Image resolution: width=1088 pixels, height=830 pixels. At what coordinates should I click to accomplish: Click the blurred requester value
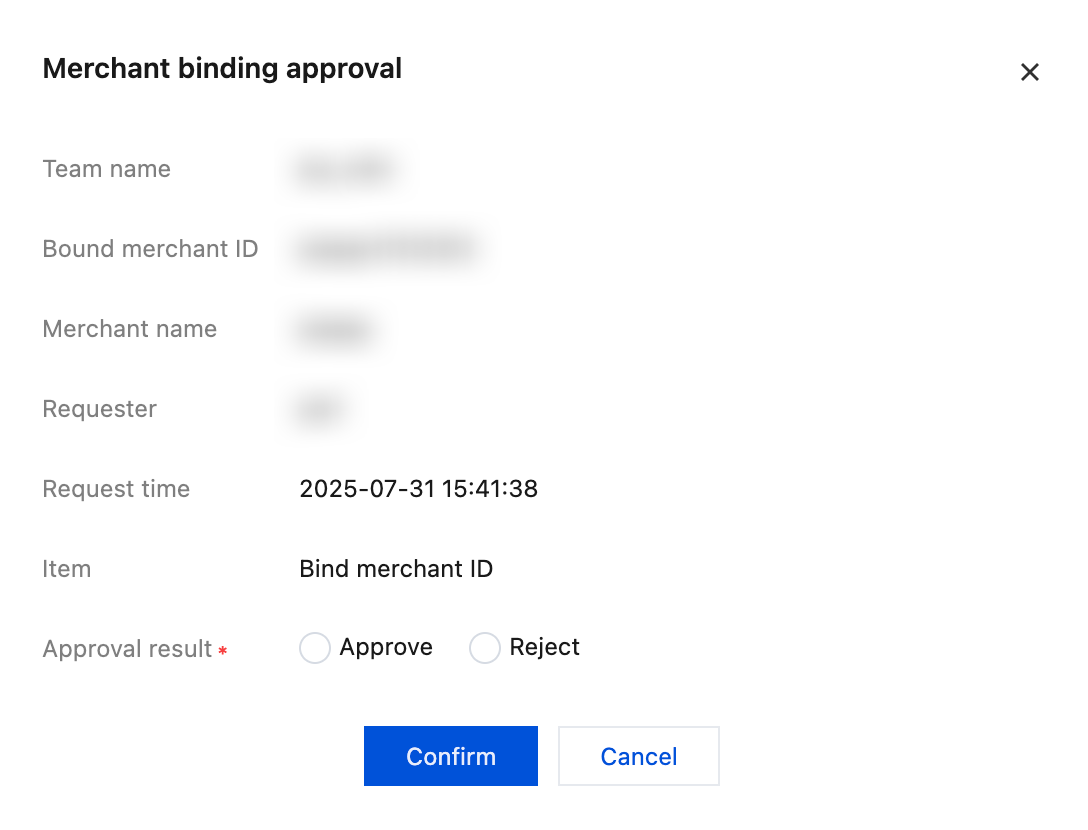coord(320,410)
